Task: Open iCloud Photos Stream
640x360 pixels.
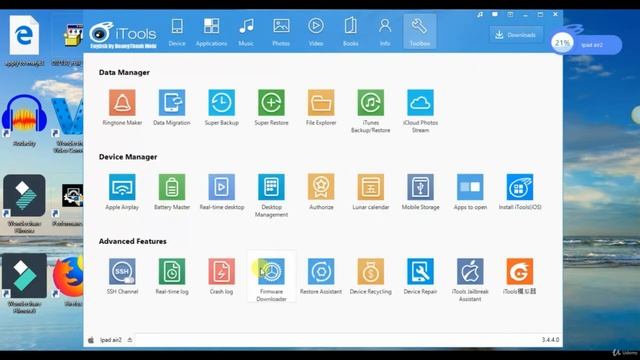Action: (x=420, y=103)
